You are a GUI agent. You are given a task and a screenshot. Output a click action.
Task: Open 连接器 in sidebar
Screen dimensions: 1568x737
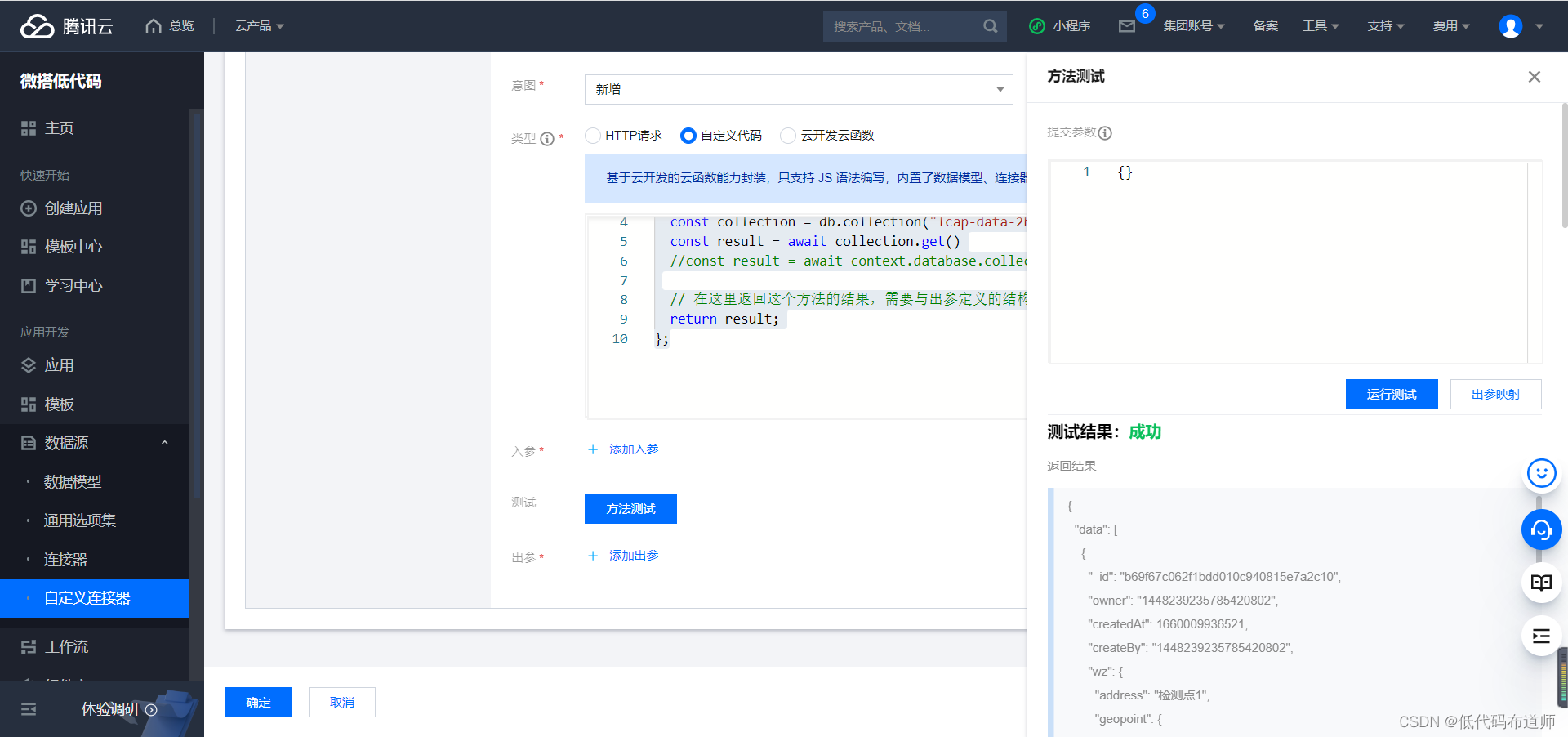coord(65,560)
